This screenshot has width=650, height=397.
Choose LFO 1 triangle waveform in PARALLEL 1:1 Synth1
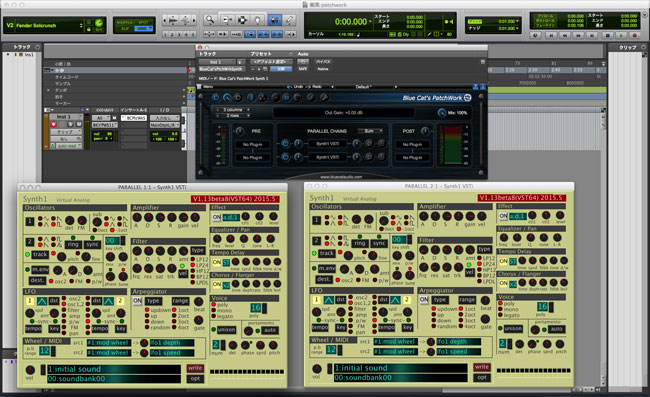42,301
